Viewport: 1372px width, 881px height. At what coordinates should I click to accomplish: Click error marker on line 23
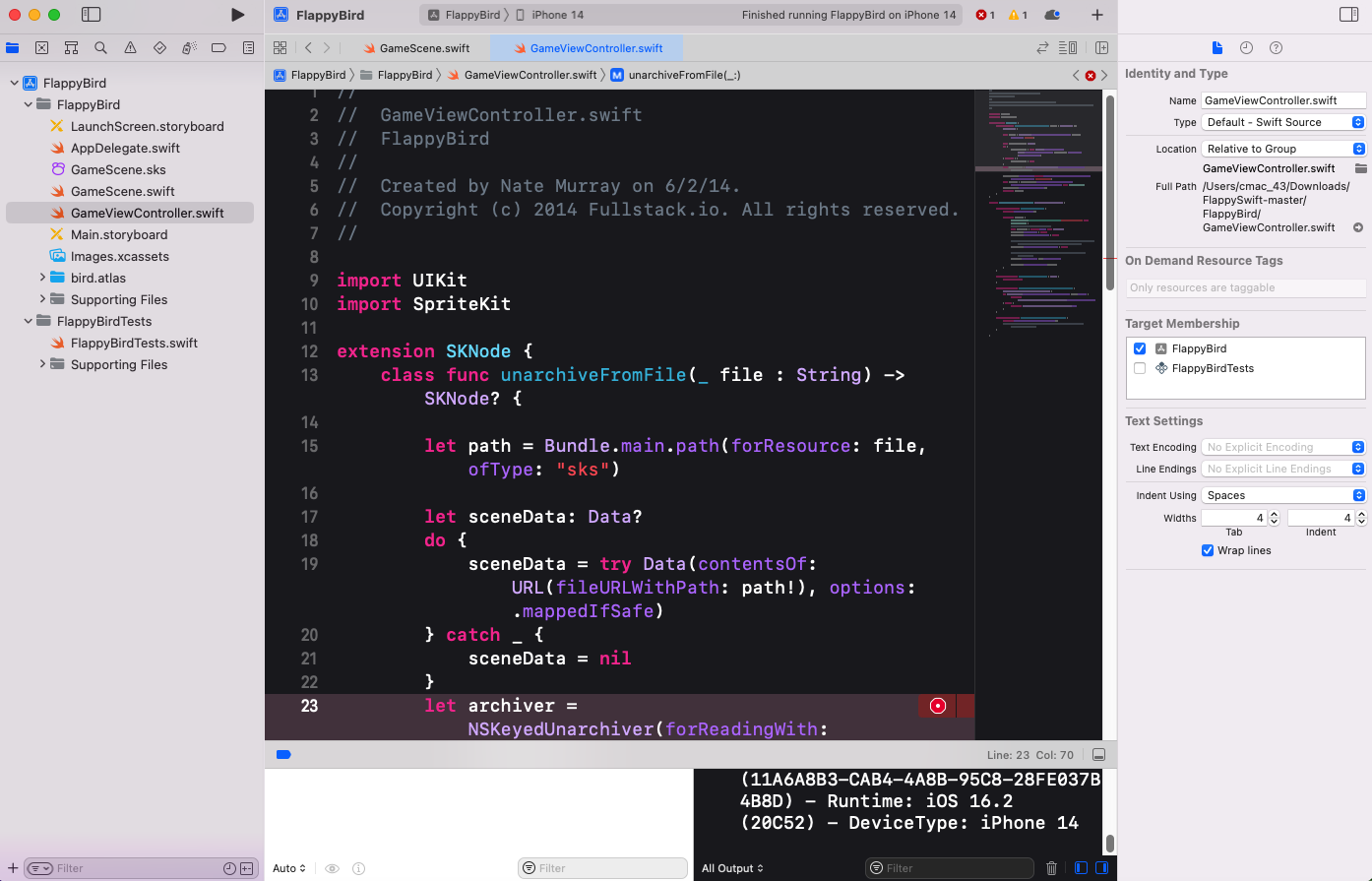pos(938,705)
